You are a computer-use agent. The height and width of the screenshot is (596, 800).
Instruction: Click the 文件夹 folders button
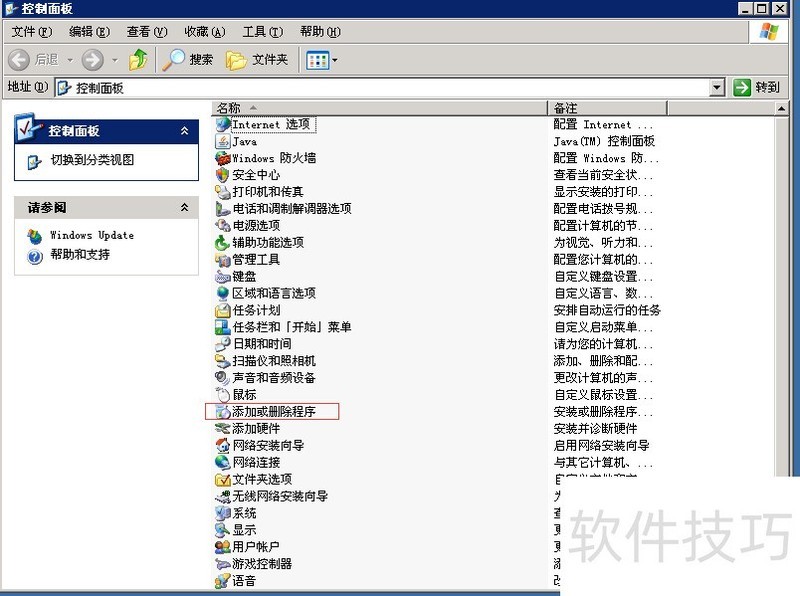pos(257,60)
